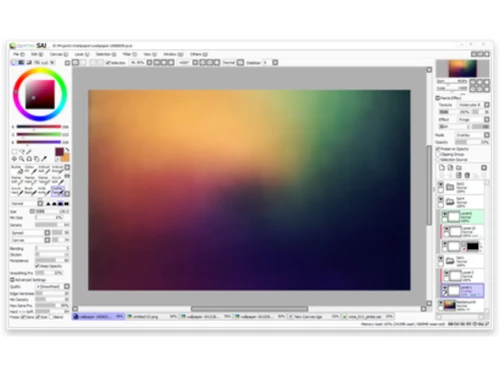Switch to the untitled-03.png tab
This screenshot has width=500, height=375.
coord(152,317)
